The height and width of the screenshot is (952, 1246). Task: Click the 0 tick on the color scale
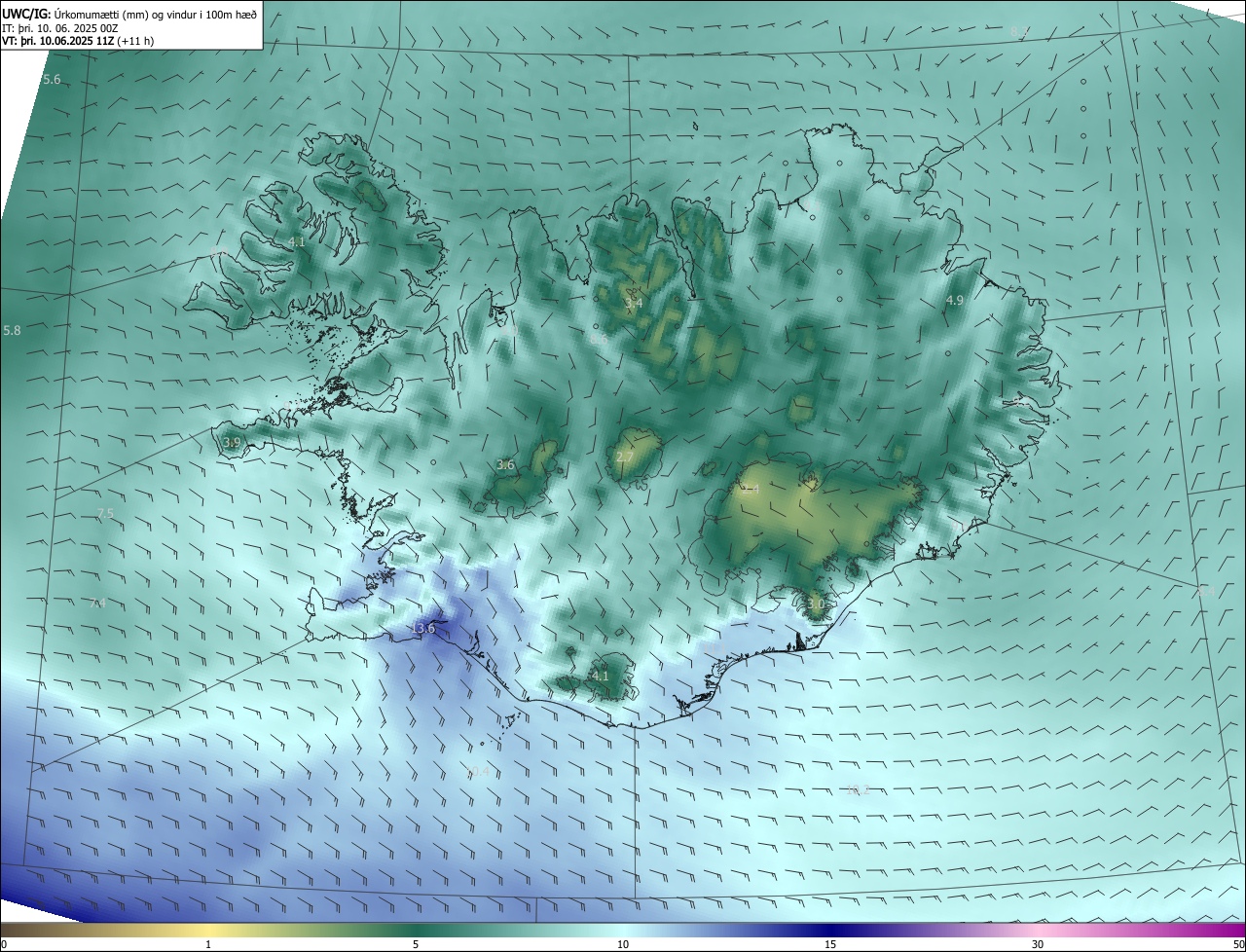(x=4, y=944)
